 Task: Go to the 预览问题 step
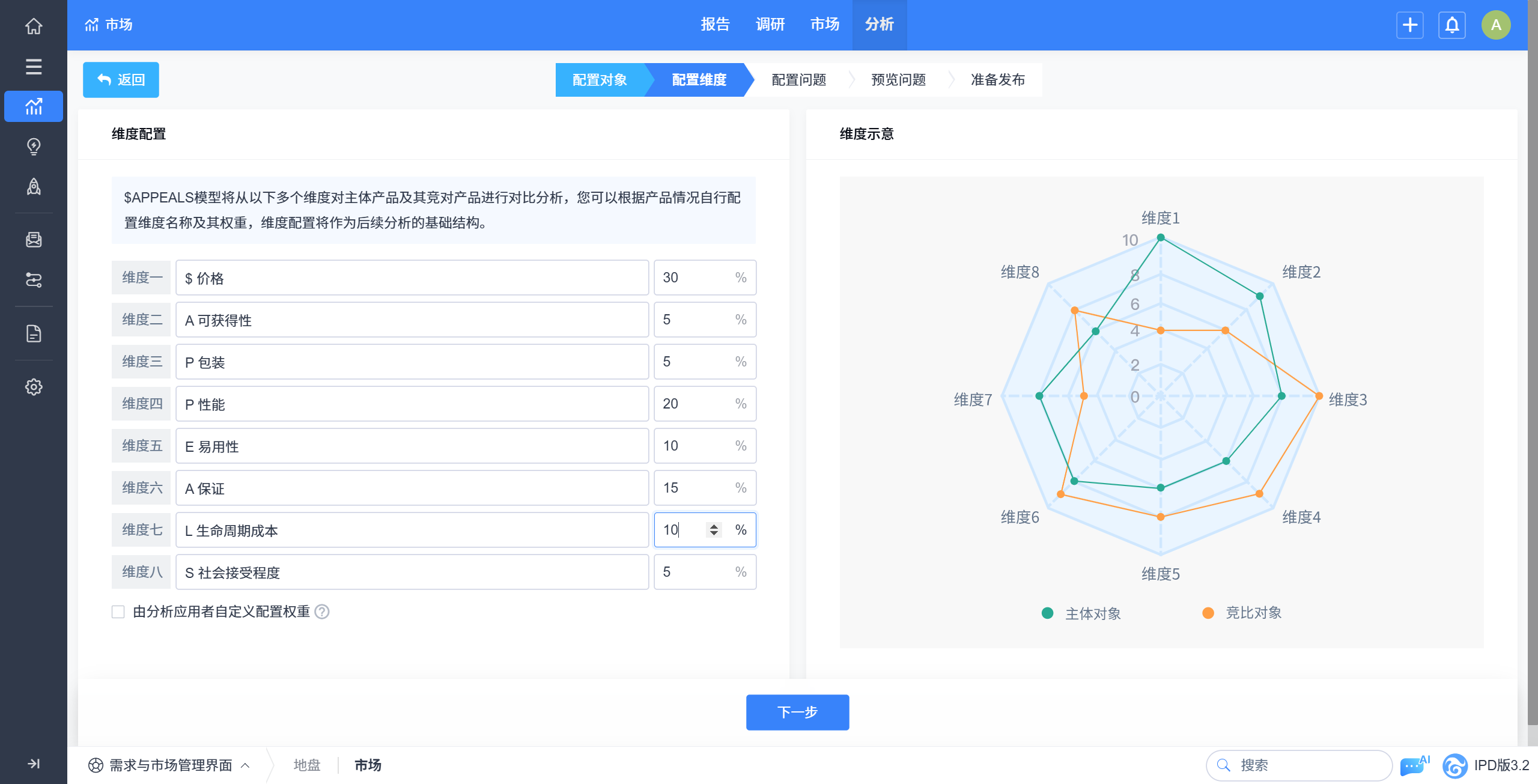click(899, 80)
